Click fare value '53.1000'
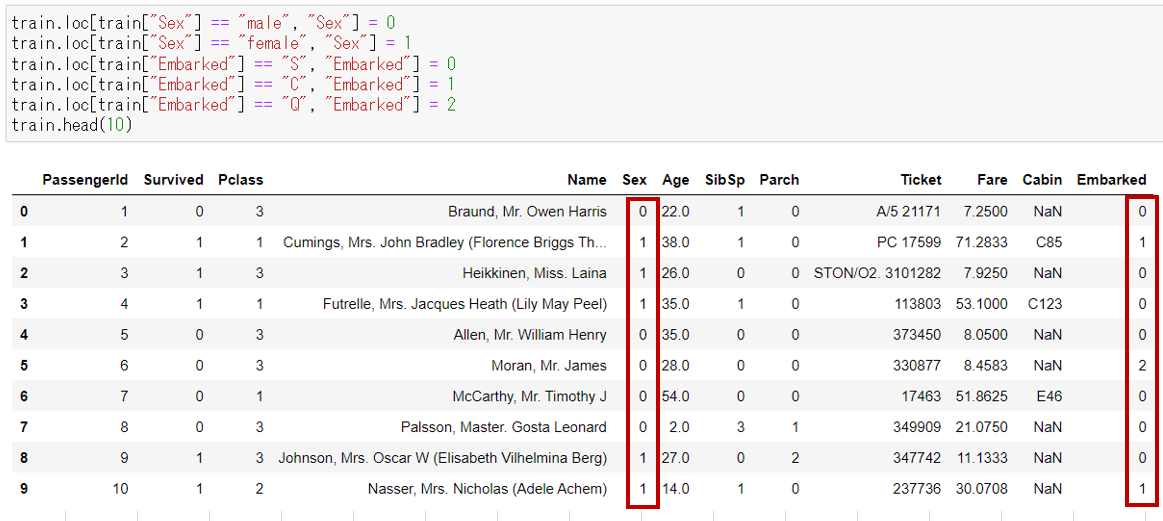 coord(982,304)
